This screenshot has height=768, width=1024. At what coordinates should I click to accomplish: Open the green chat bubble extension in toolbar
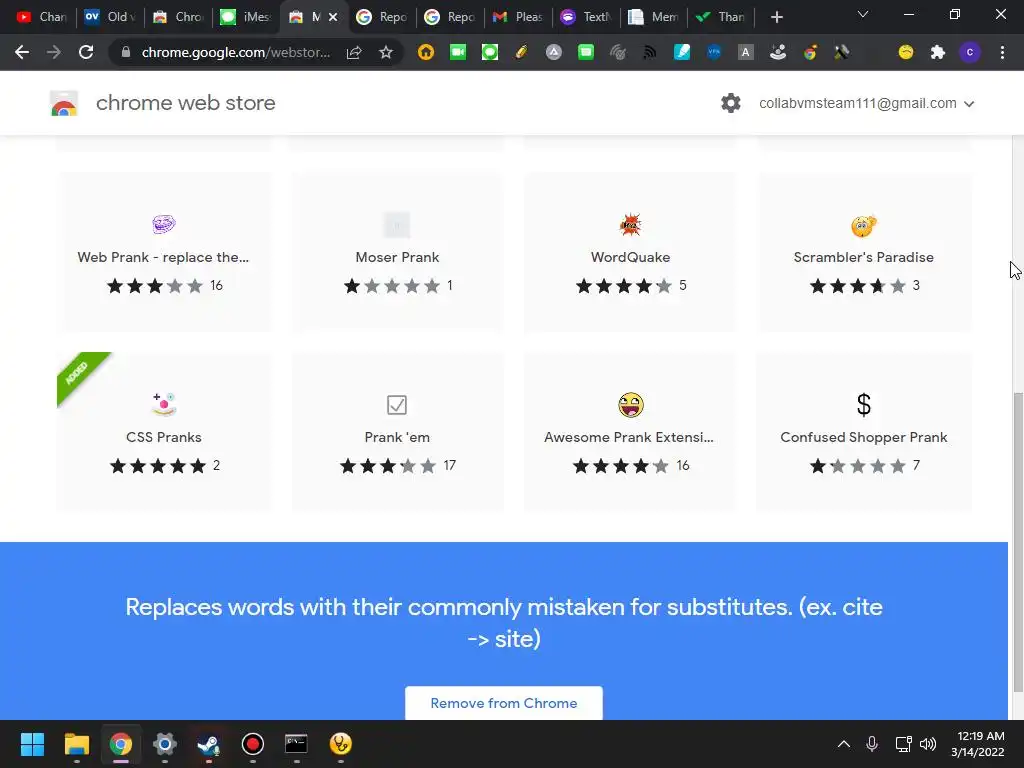(490, 52)
